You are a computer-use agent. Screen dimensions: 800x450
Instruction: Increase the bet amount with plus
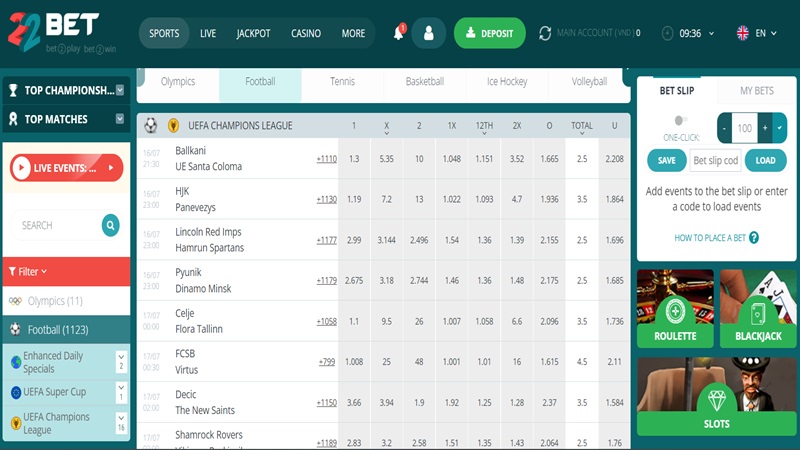click(765, 128)
